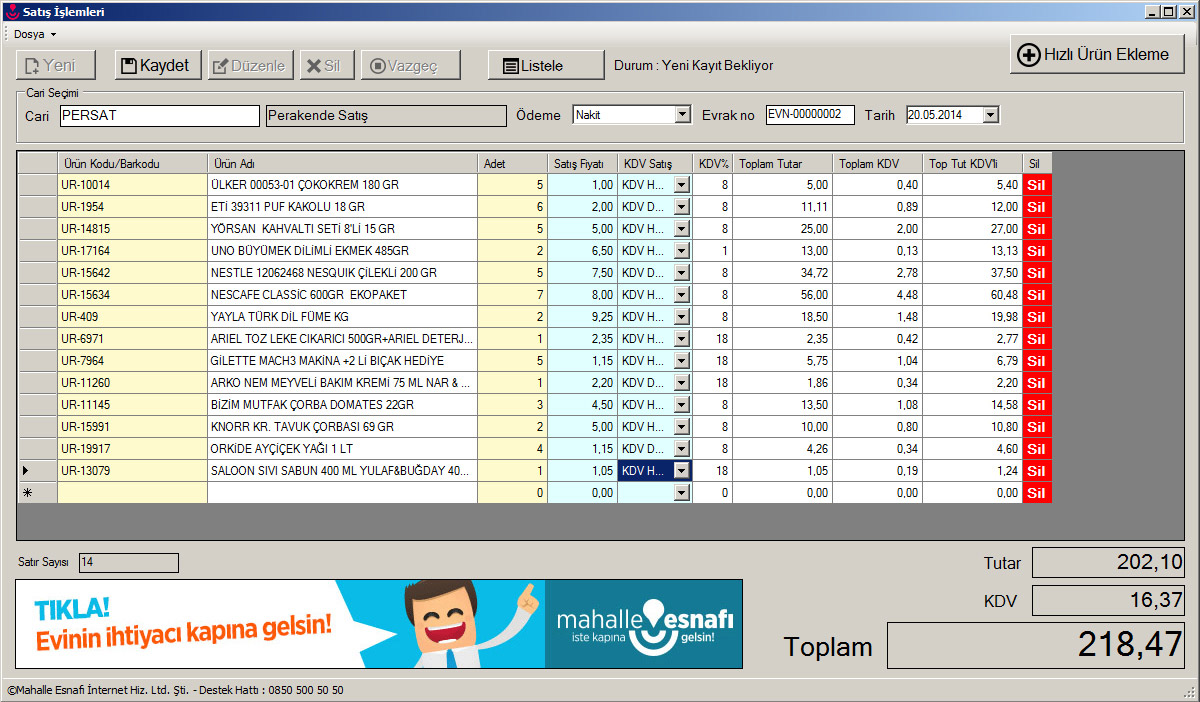Screen dimensions: 1200x702
Task: Open the Listele list view
Action: (546, 66)
